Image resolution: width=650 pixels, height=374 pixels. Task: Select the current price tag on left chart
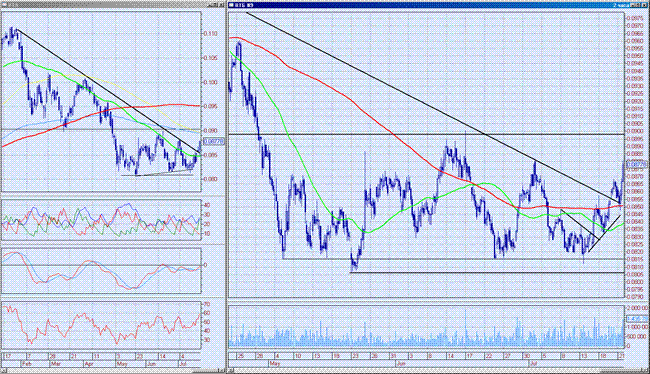[214, 141]
